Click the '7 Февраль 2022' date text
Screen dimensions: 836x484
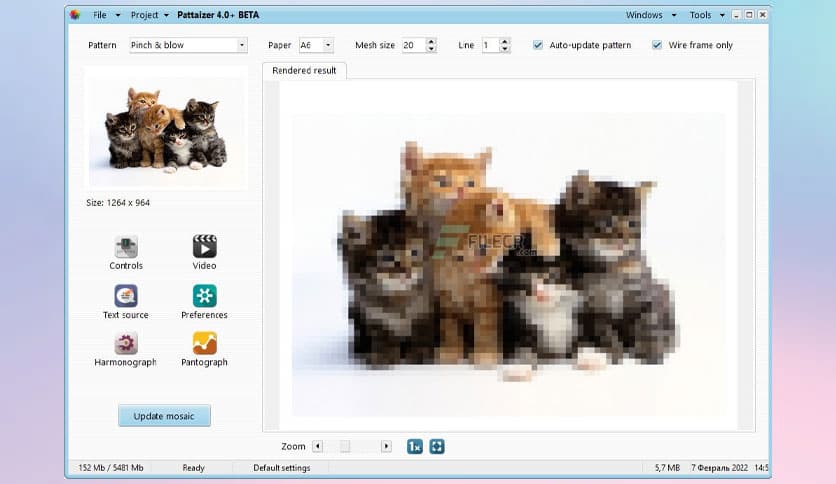(x=719, y=467)
